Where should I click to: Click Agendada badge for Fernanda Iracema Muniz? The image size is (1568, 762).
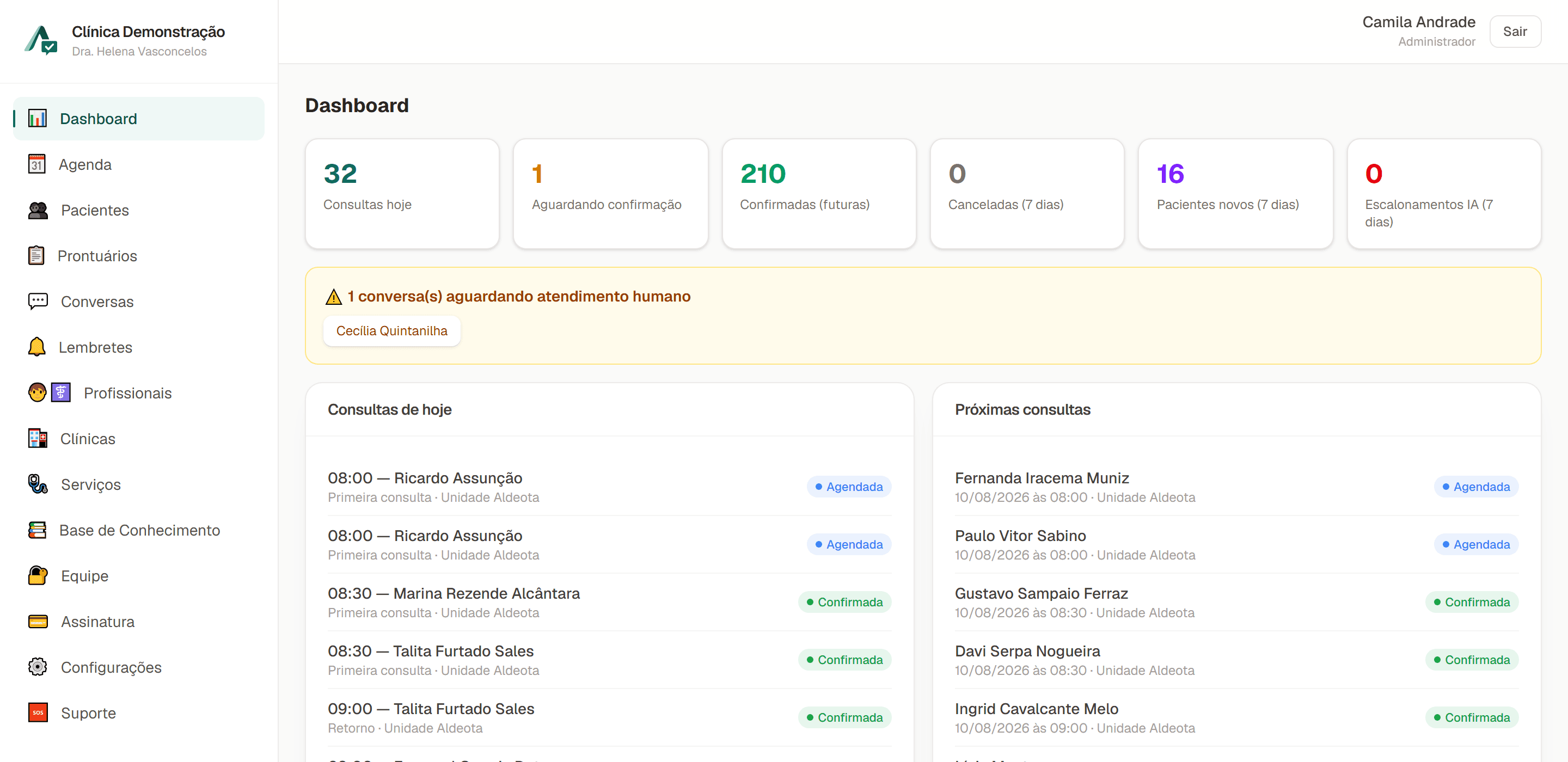pos(1476,486)
